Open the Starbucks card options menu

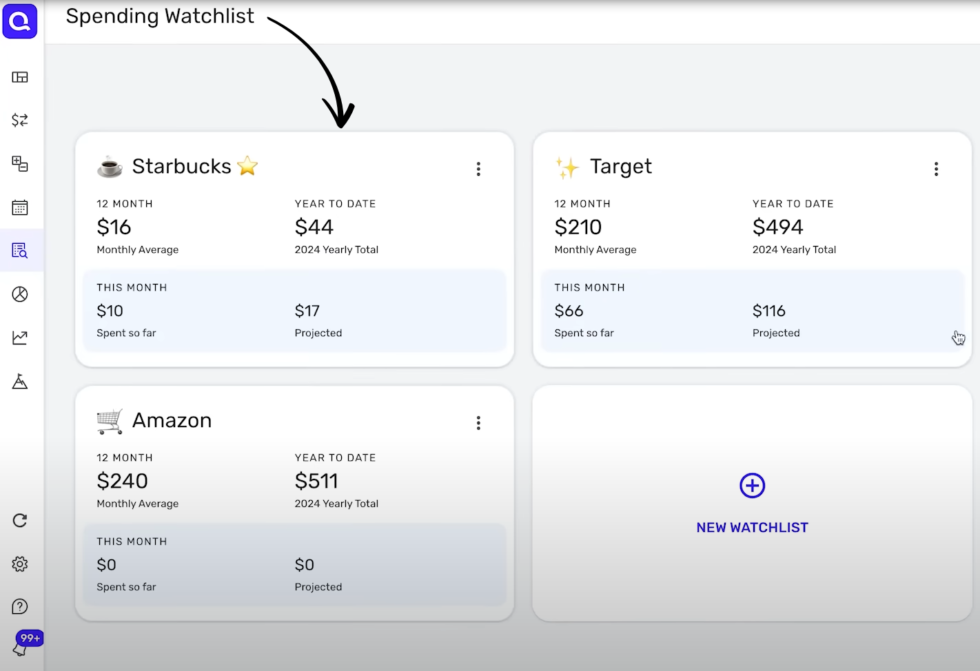pyautogui.click(x=478, y=169)
